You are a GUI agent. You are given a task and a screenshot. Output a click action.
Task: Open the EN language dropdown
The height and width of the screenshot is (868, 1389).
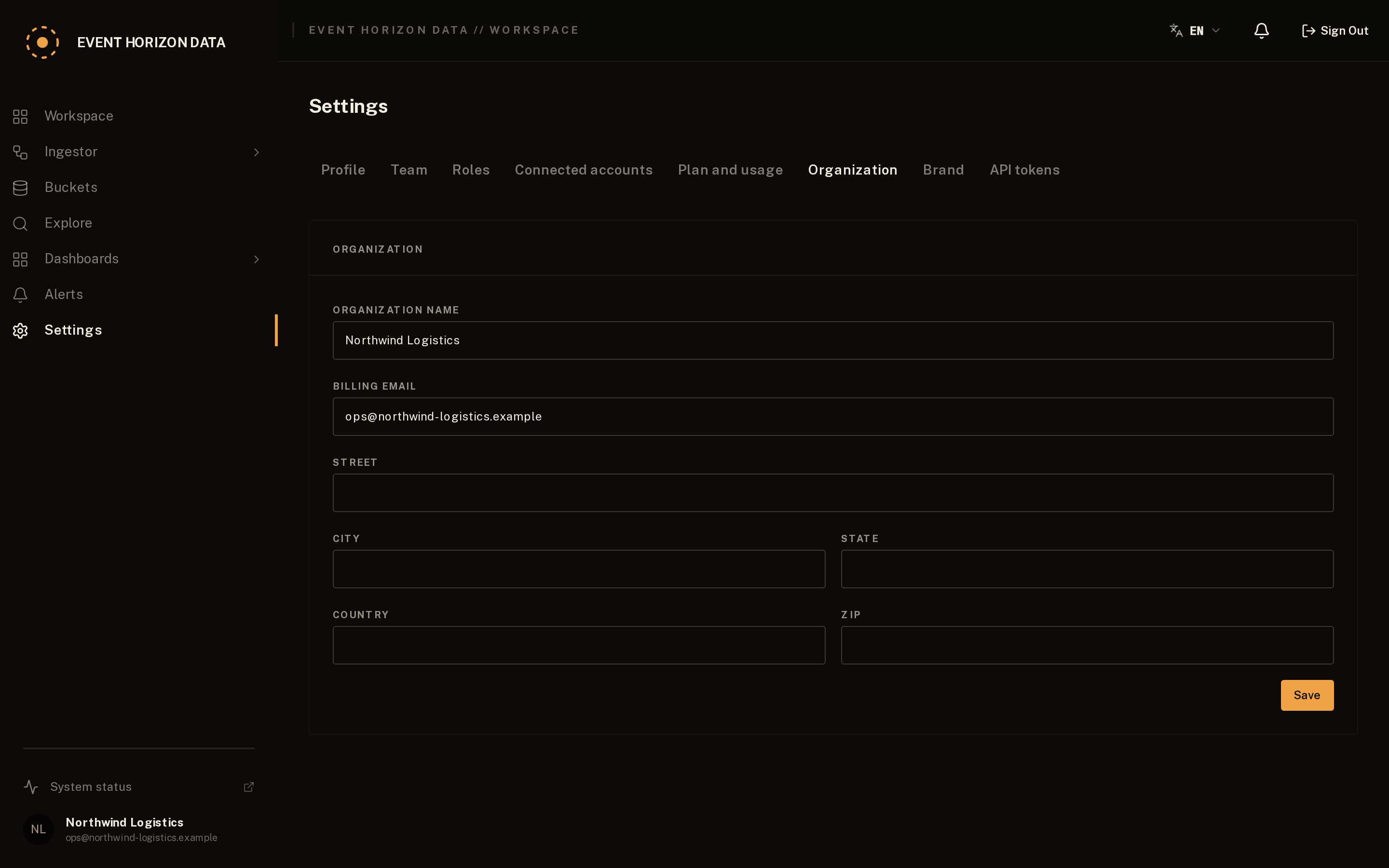[1196, 31]
